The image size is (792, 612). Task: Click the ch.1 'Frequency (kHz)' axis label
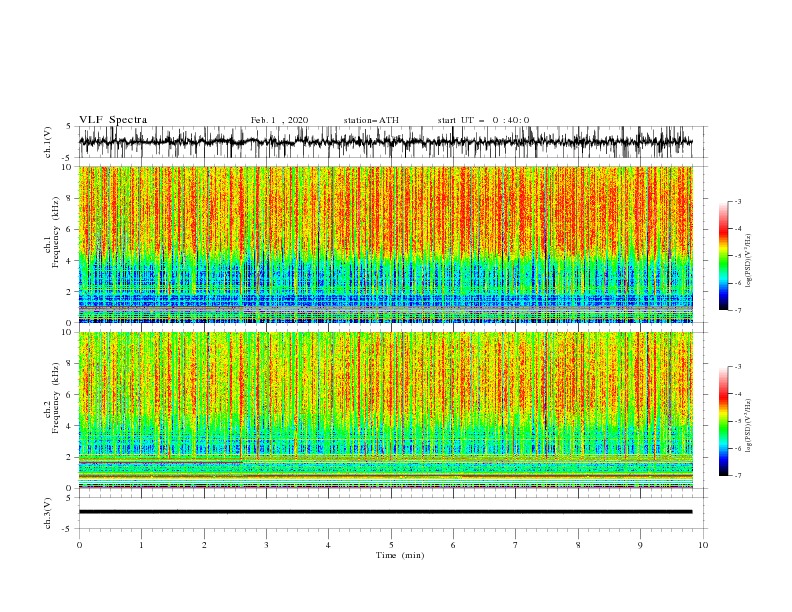click(x=56, y=233)
